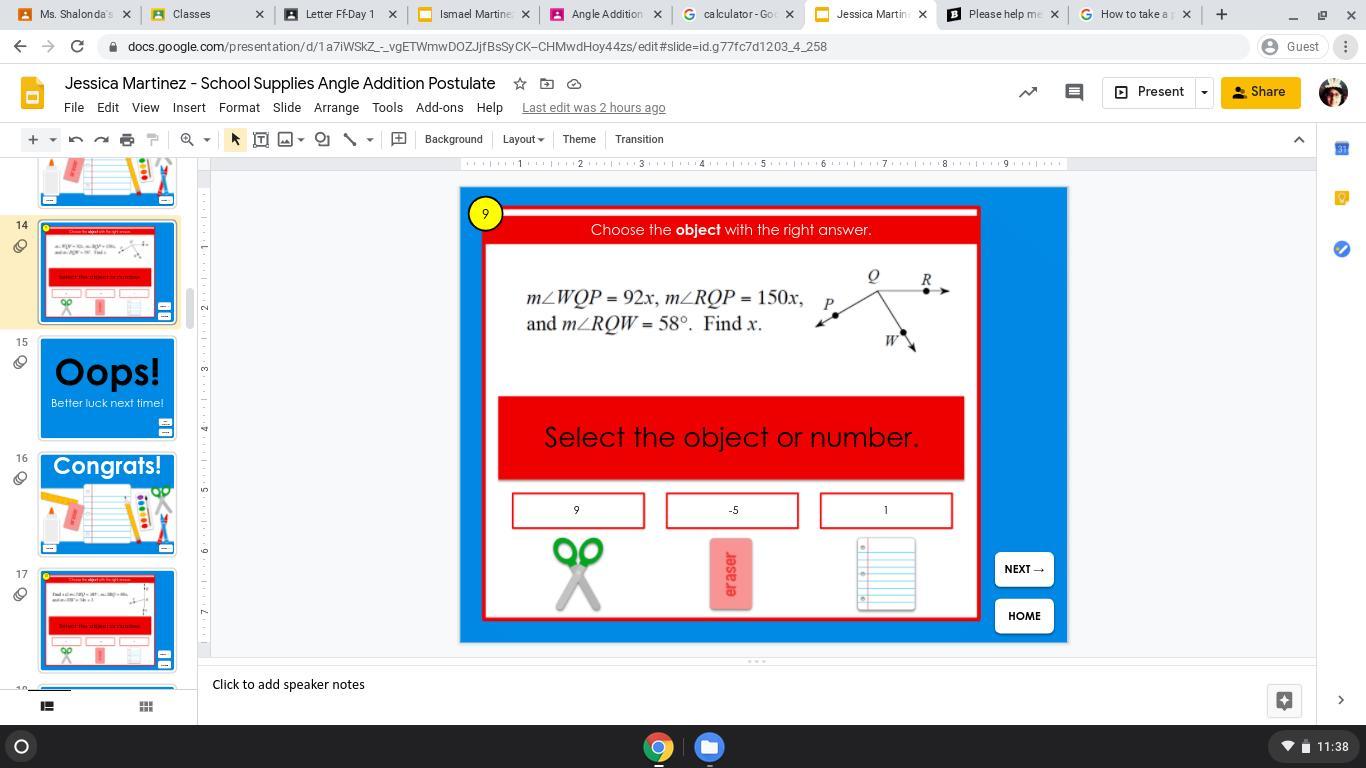1366x768 pixels.
Task: Open the line type dropdown arrow
Action: point(369,140)
